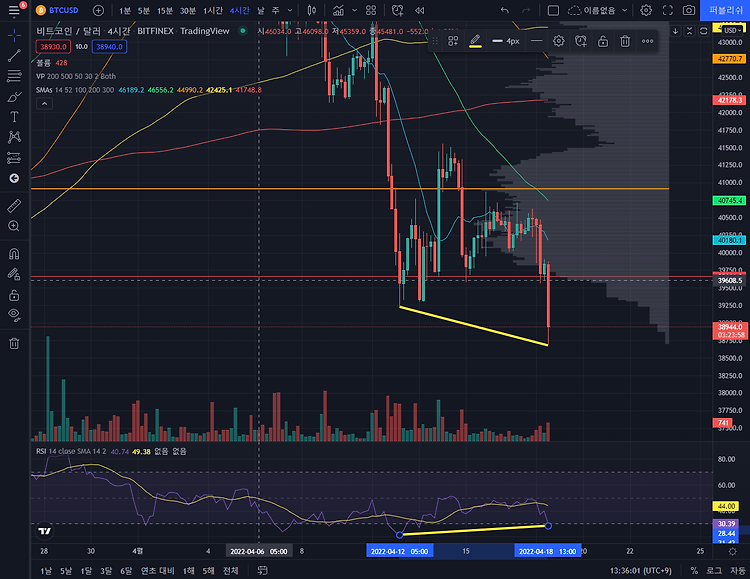
Task: Select the text annotation tool
Action: coord(14,117)
